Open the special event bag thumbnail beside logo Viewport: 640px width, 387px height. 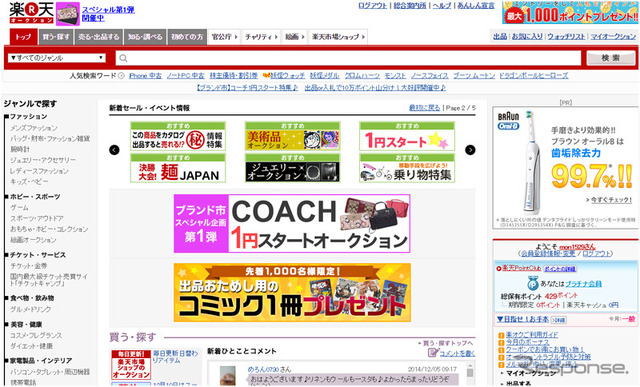67,14
